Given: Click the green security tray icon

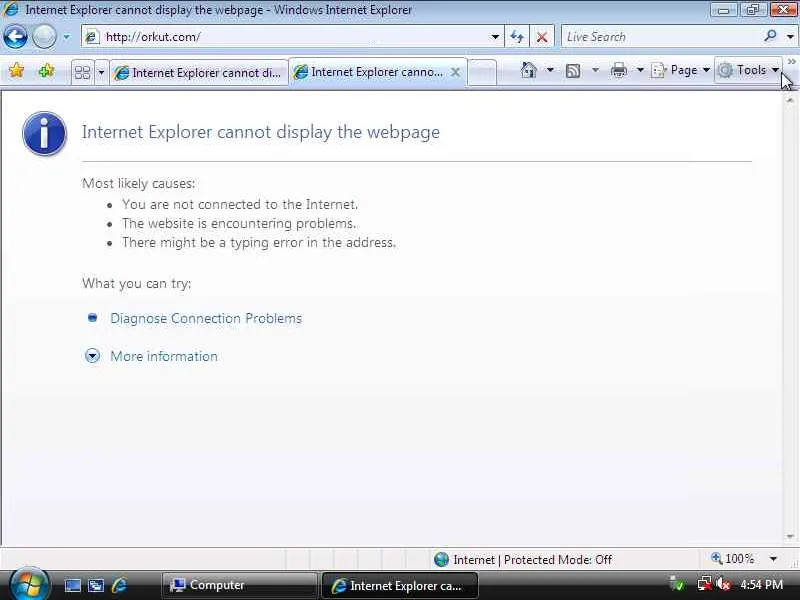Looking at the screenshot, I should point(677,584).
